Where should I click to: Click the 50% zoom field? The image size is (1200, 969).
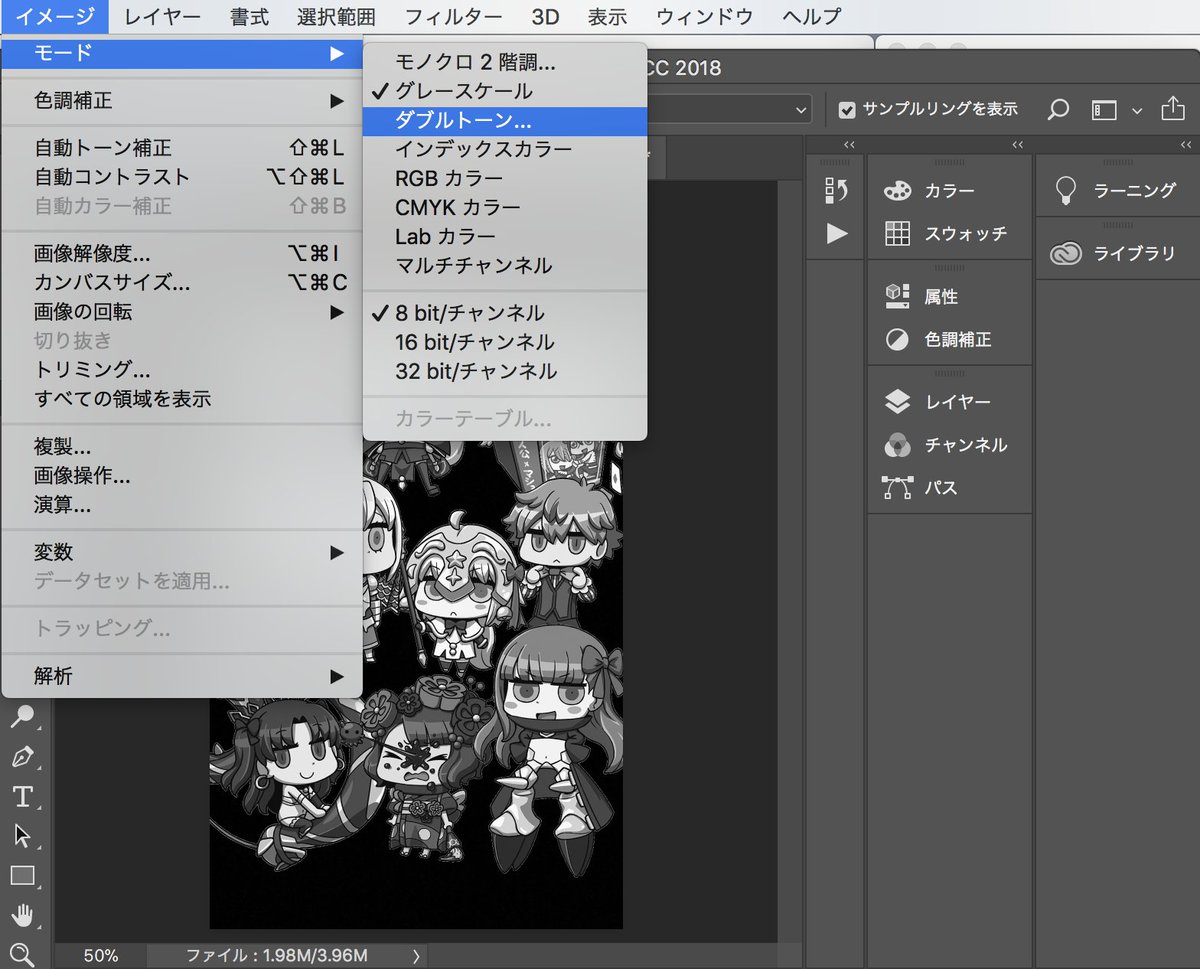coord(100,956)
